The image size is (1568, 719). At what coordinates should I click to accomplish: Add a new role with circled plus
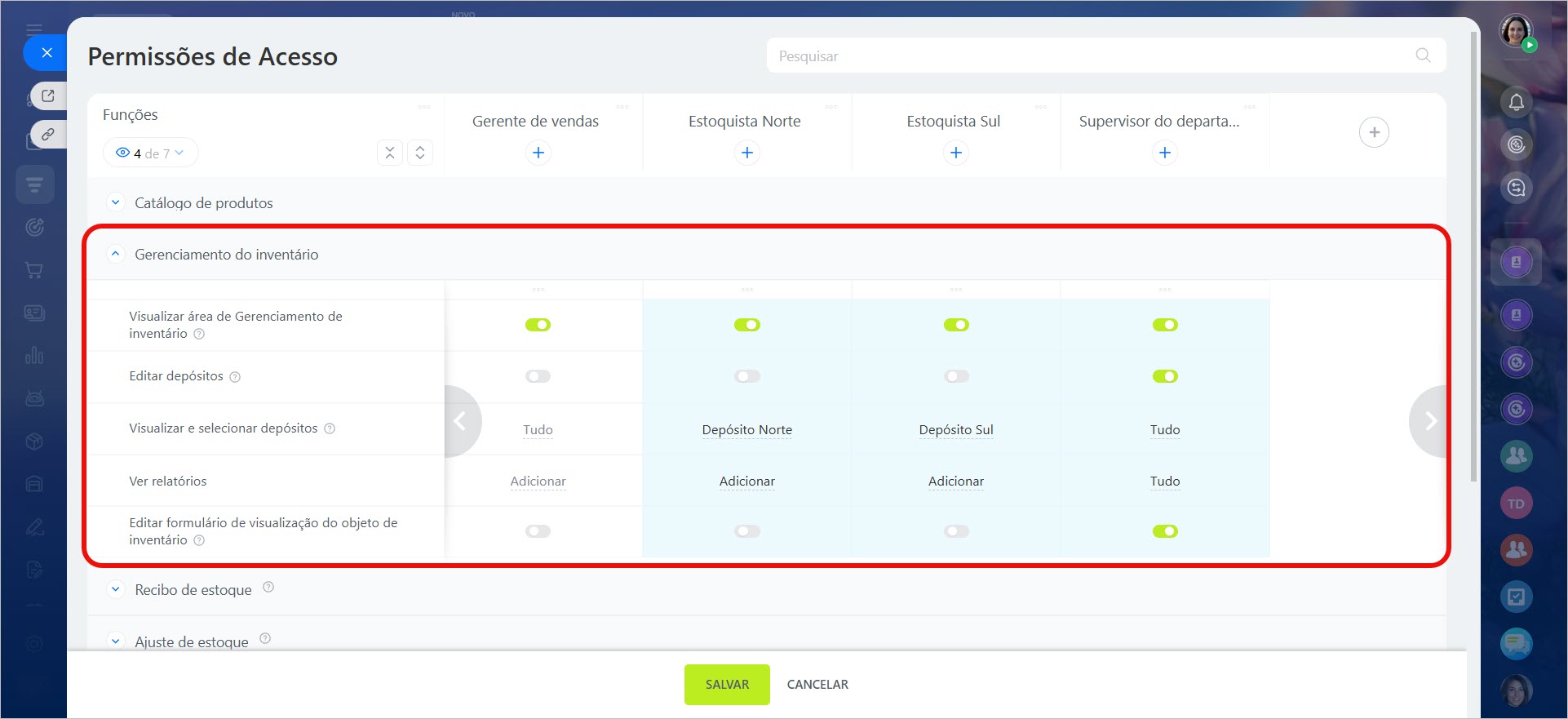(x=1374, y=132)
